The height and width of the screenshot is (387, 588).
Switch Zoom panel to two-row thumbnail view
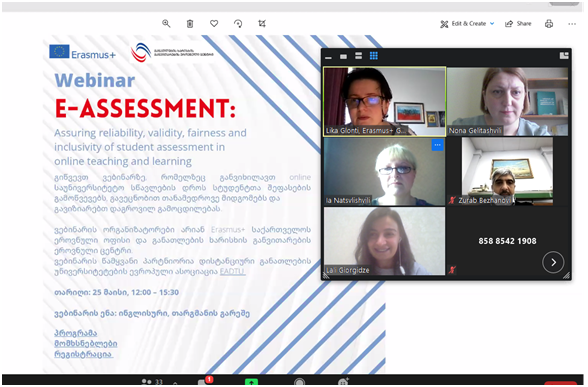pyautogui.click(x=358, y=56)
